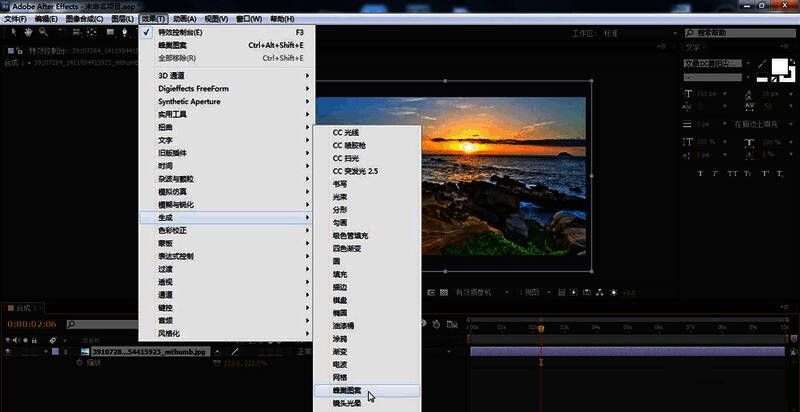Open the 动画(A) menu
Image resolution: width=800 pixels, height=412 pixels.
[x=183, y=18]
